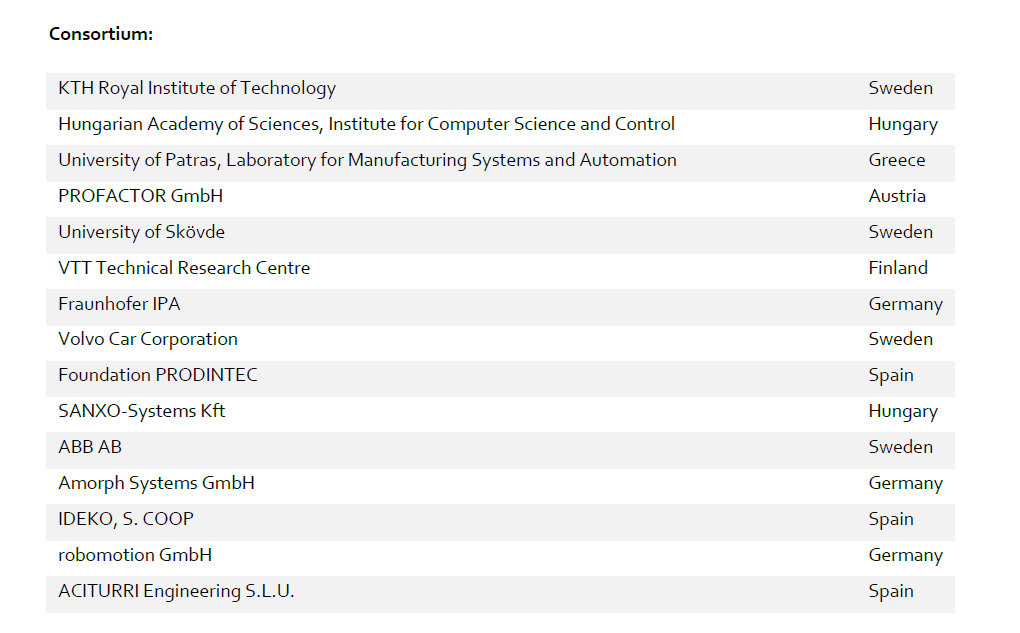Click Volvo Car Corporation name
The height and width of the screenshot is (633, 1020).
(x=148, y=339)
